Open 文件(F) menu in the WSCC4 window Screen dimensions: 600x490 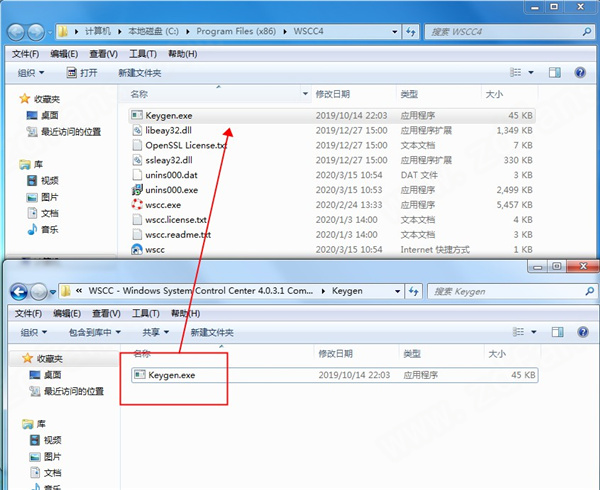(25, 54)
